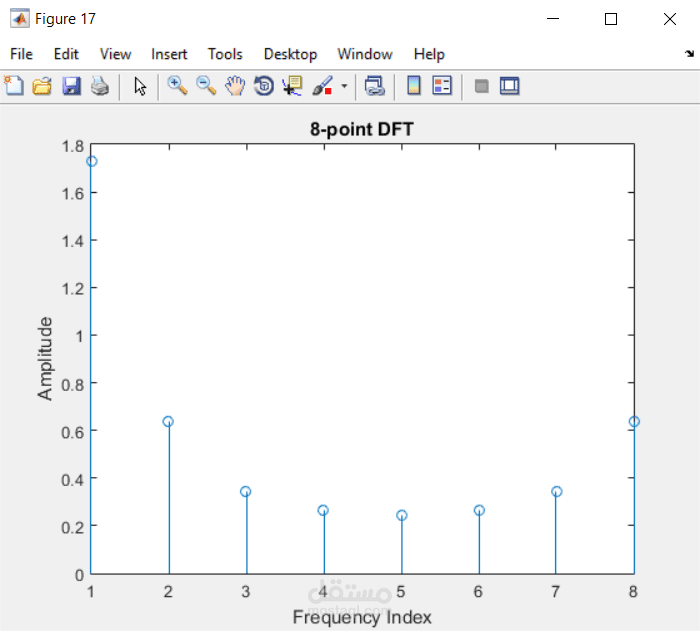This screenshot has height=631, width=700.
Task: Click the 'Amplitude' y-axis label
Action: (x=45, y=359)
